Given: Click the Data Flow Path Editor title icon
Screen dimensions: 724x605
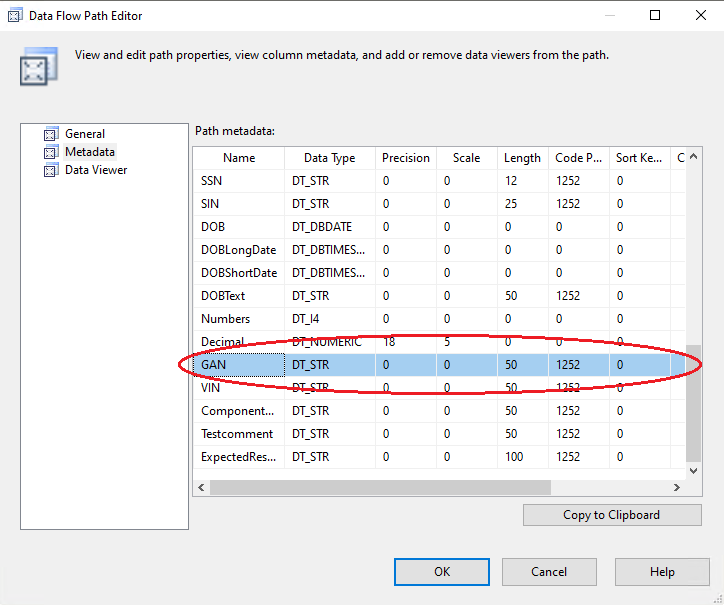Looking at the screenshot, I should [15, 16].
